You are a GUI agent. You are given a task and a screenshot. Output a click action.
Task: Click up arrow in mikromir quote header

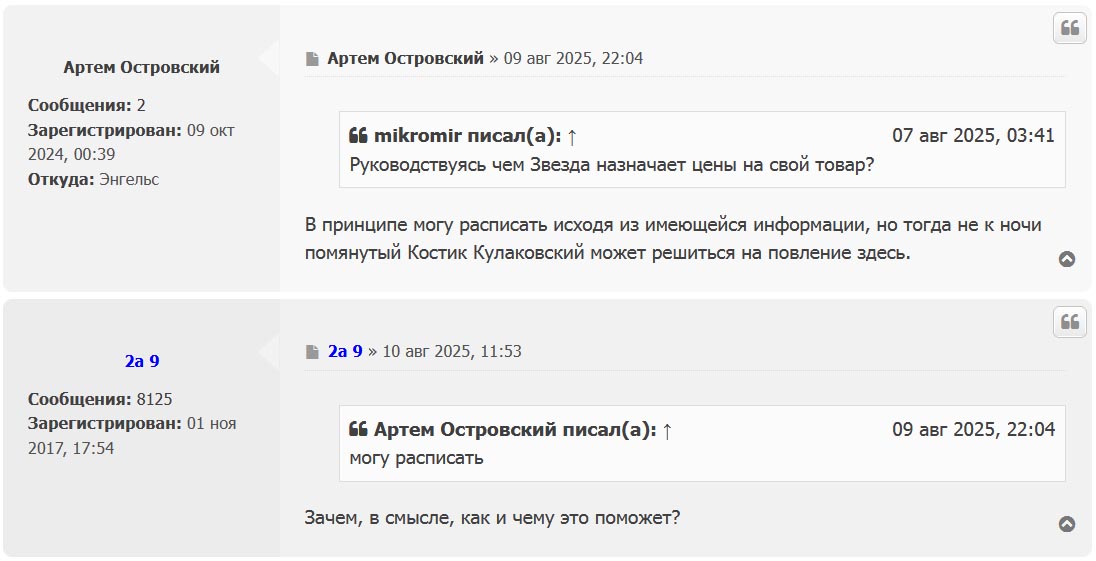572,136
